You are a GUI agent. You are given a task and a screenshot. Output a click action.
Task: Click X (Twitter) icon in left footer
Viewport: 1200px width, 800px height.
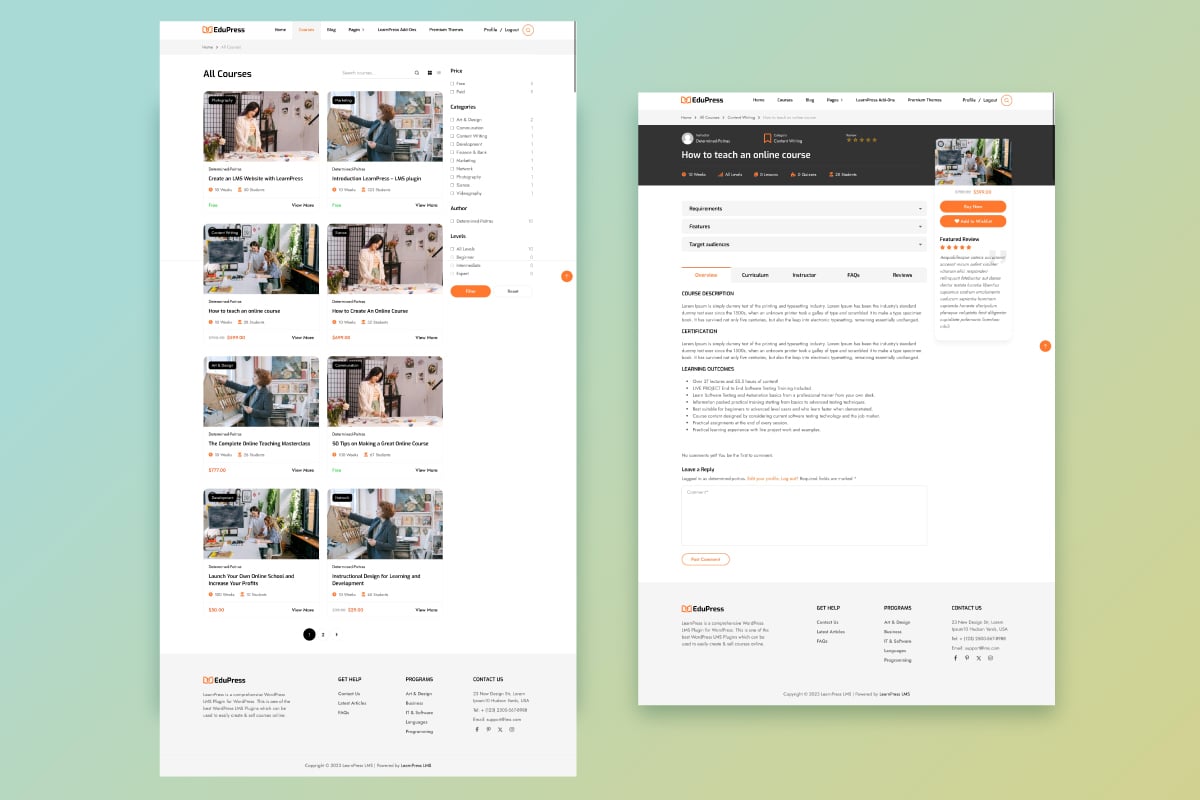[500, 729]
